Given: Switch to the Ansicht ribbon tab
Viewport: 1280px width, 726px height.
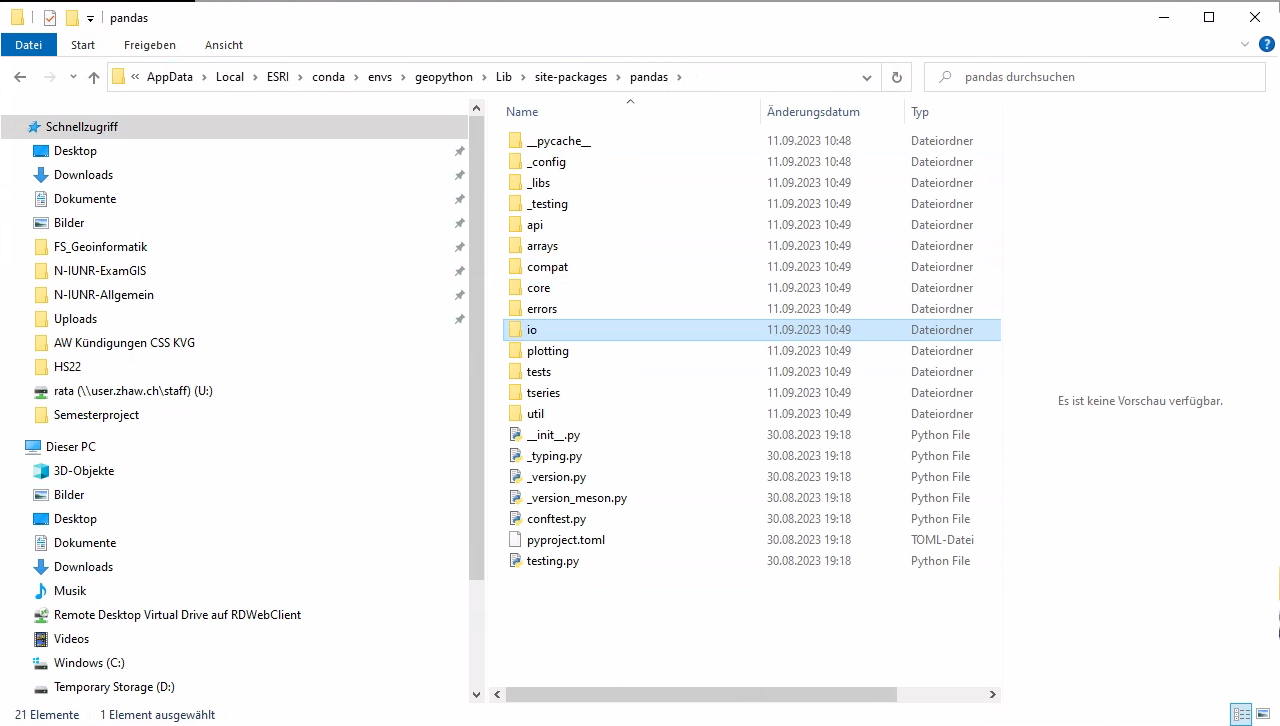Looking at the screenshot, I should [223, 45].
